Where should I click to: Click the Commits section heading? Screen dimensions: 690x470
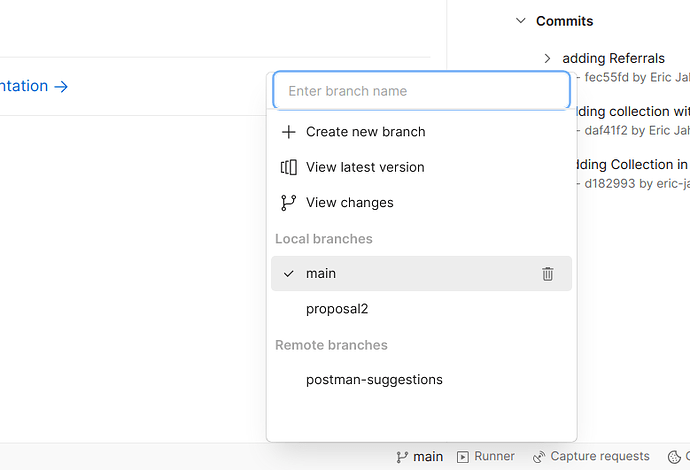pos(564,21)
